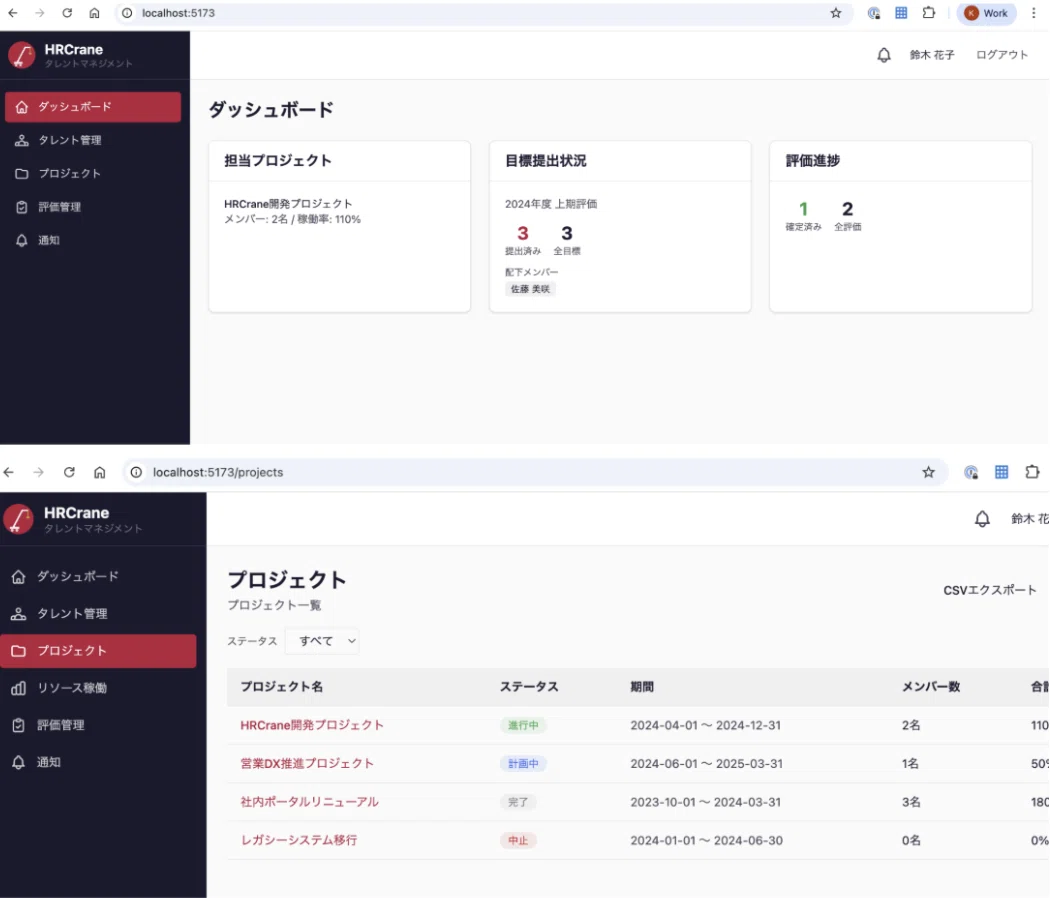This screenshot has width=1050, height=898.
Task: Open 通知 in projects window sidebar
Action: pos(98,762)
